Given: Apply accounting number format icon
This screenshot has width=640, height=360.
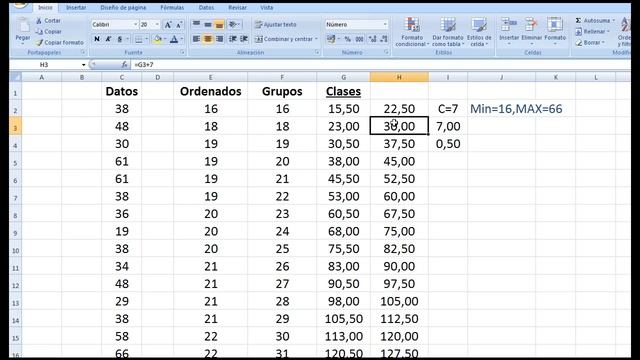Looking at the screenshot, I should click(331, 39).
